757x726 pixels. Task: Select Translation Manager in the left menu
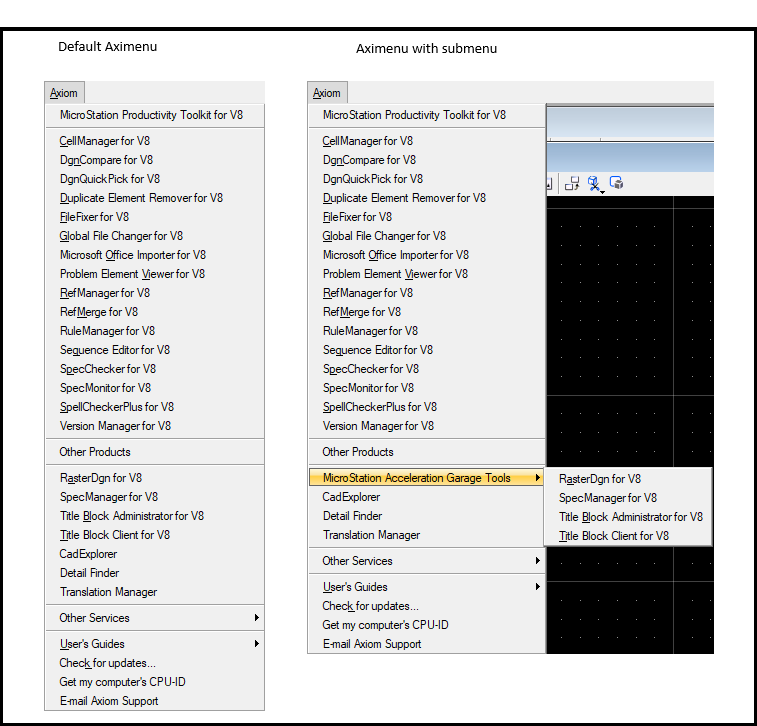109,592
